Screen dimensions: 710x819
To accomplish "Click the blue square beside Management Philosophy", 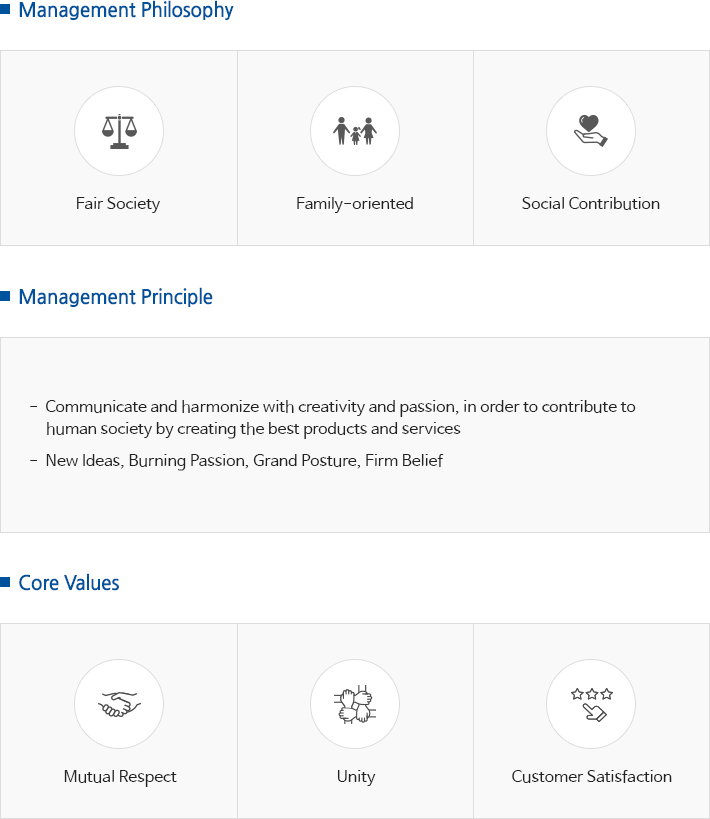I will (x=5, y=9).
